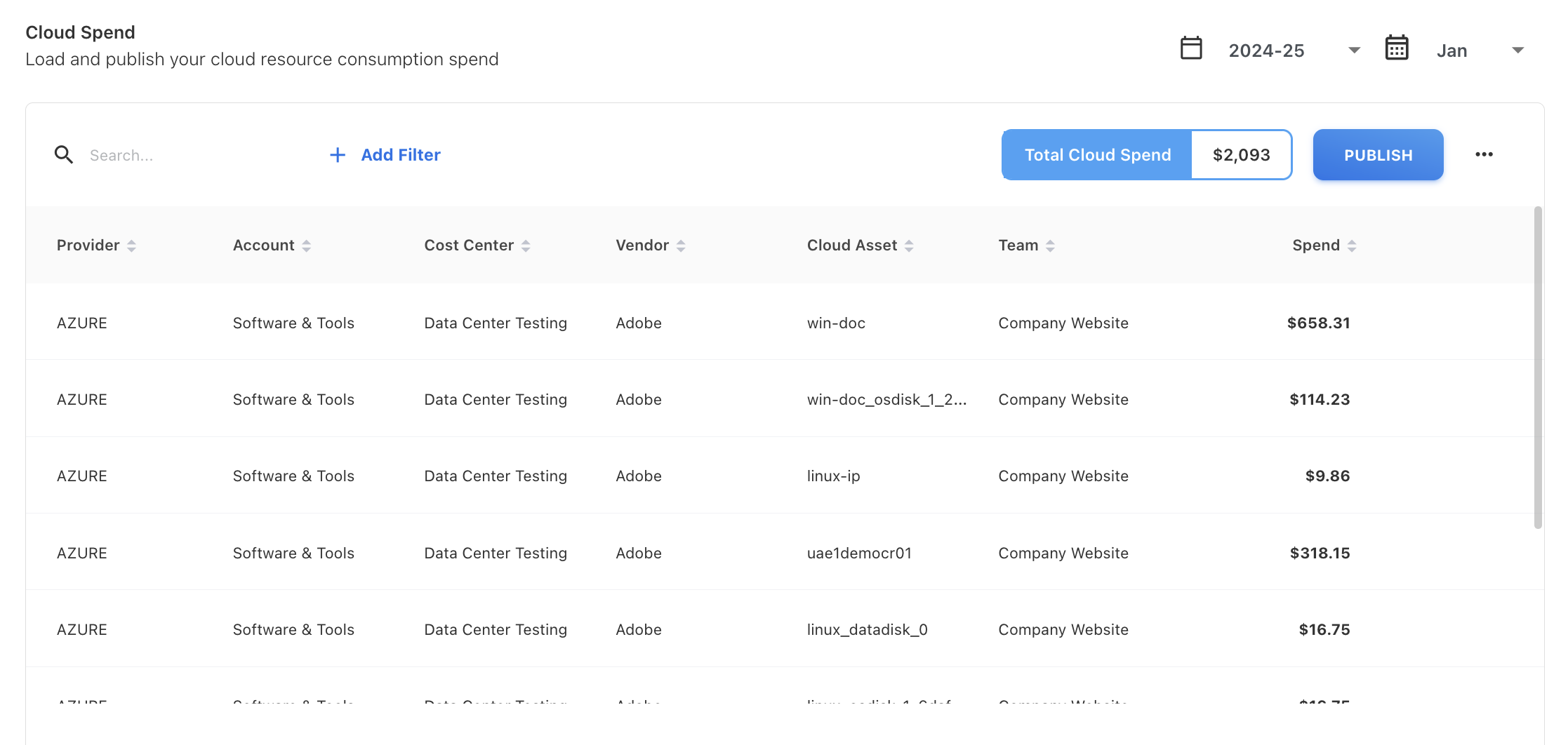
Task: Click the search magnifier icon
Action: (x=64, y=155)
